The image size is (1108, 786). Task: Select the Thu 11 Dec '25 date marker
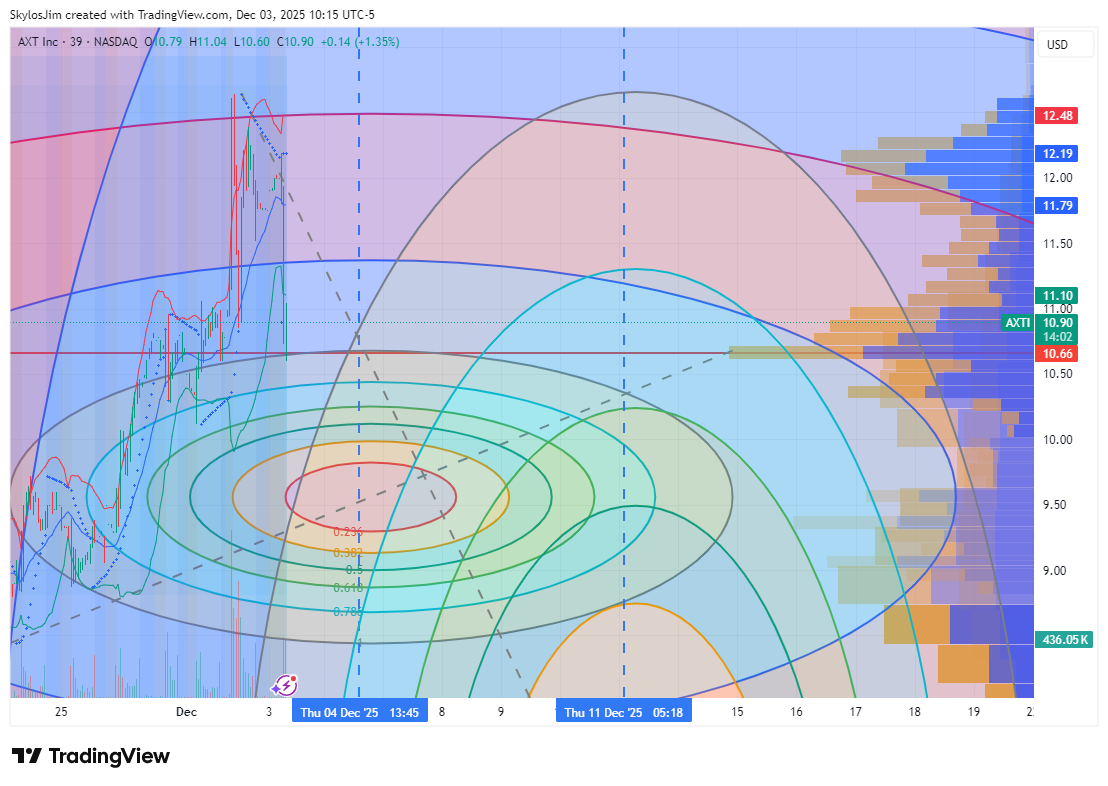(624, 712)
